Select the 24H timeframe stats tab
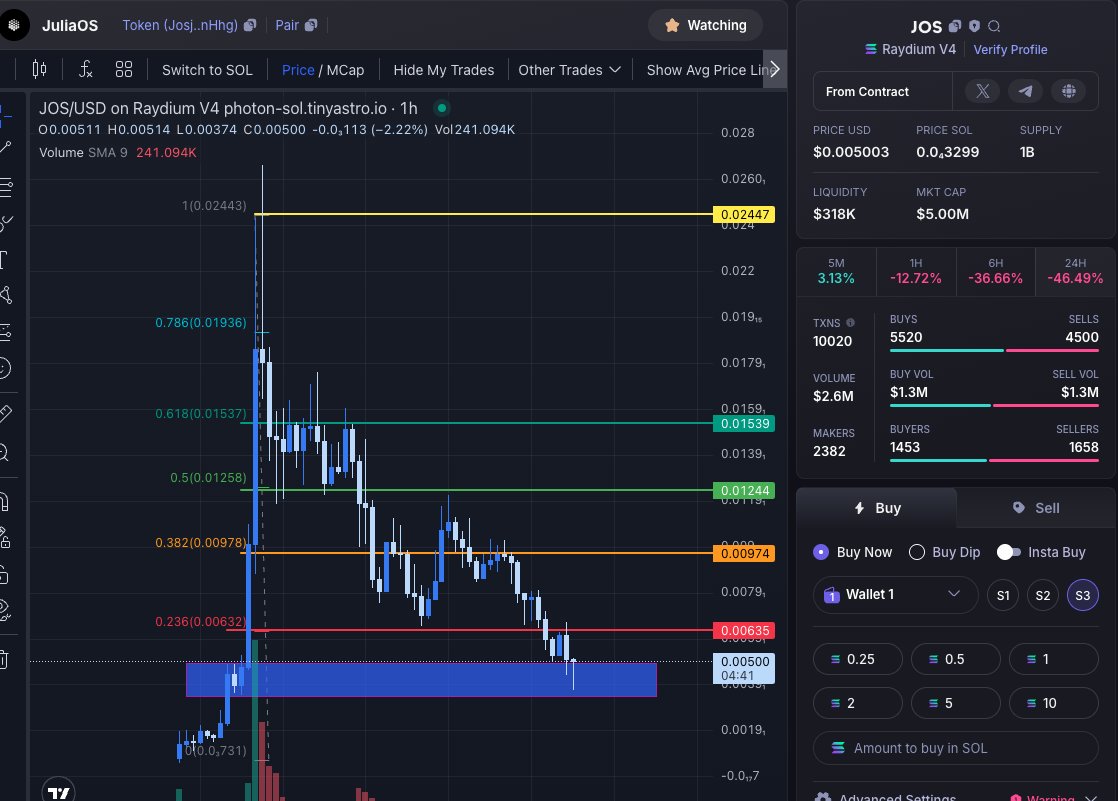Viewport: 1118px width, 801px height. [1075, 271]
